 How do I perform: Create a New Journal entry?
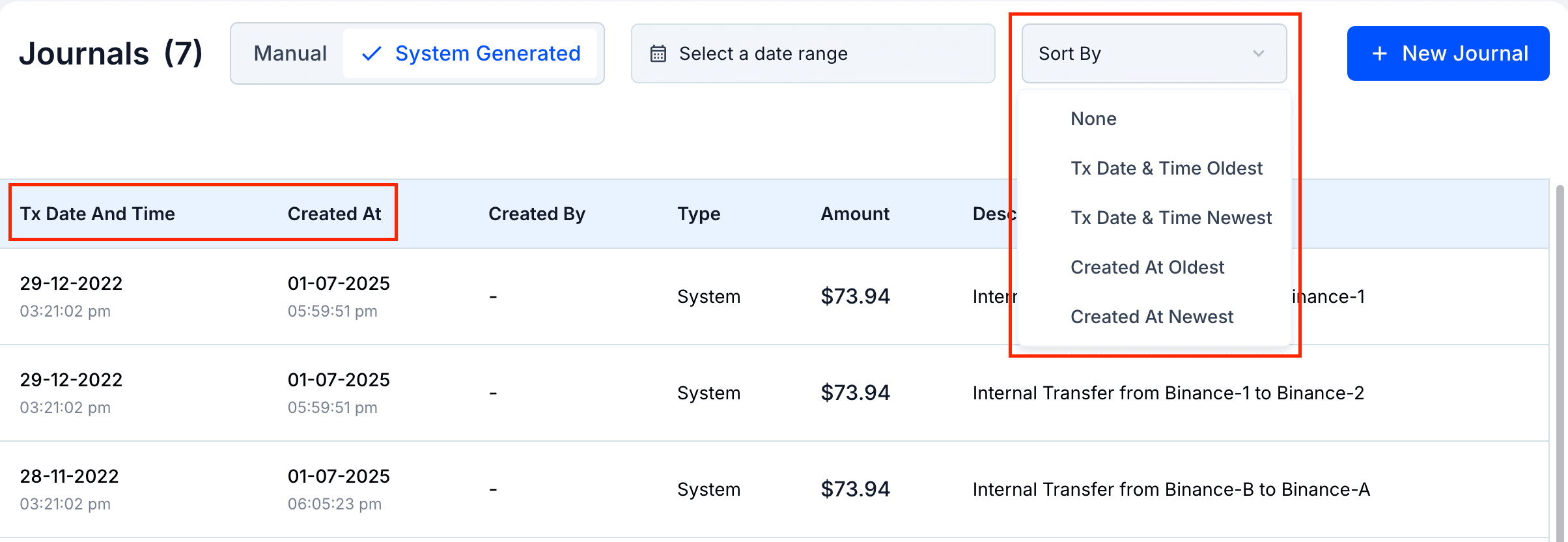coord(1448,53)
